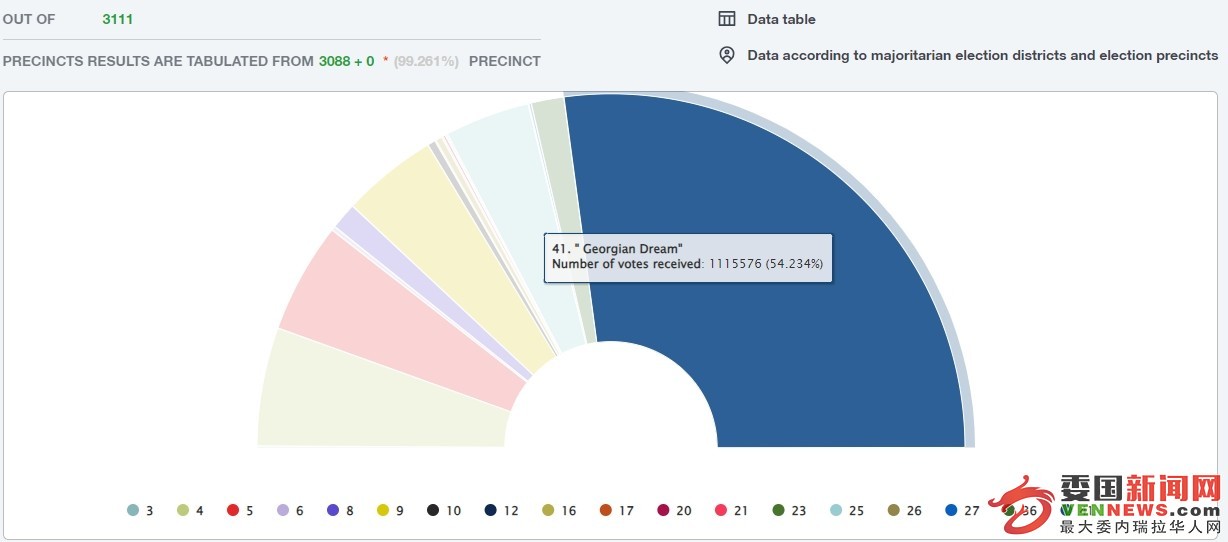
Task: Toggle legend entry 9 with yellow dot
Action: (x=390, y=510)
